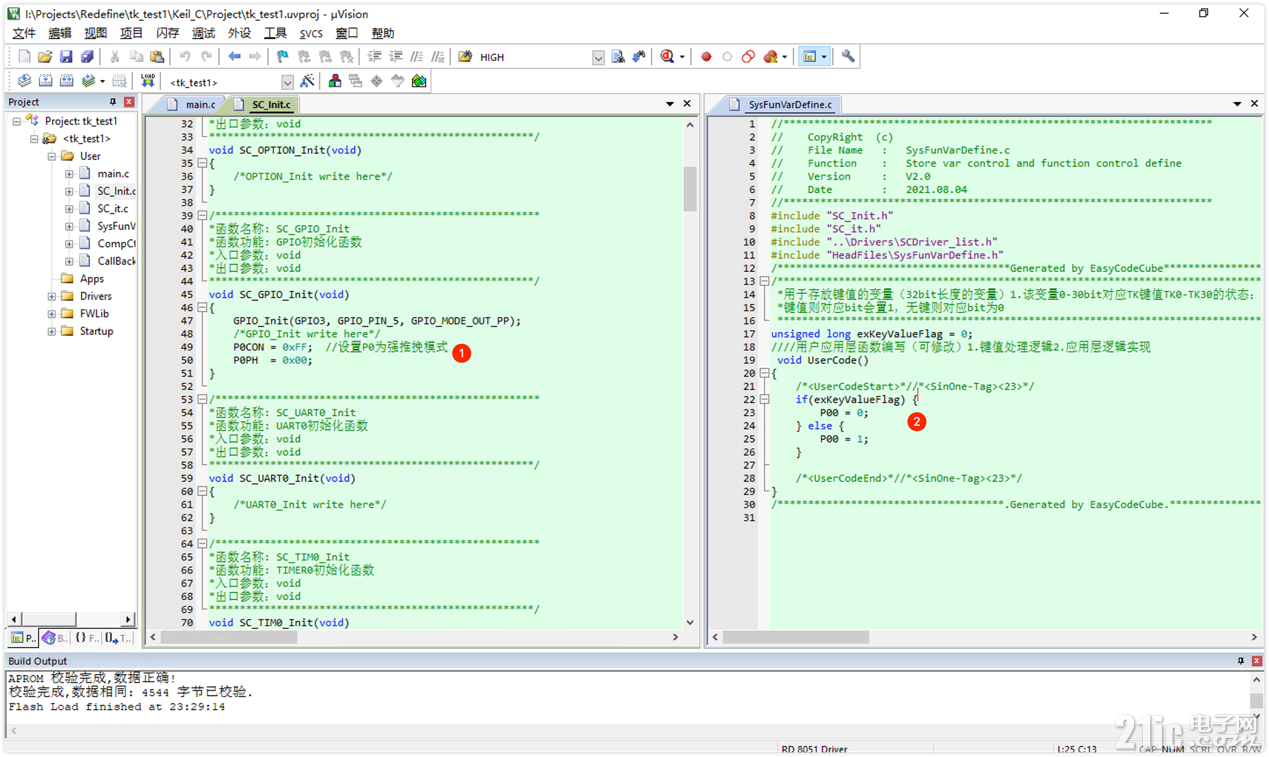Pin the Project panel

(113, 102)
